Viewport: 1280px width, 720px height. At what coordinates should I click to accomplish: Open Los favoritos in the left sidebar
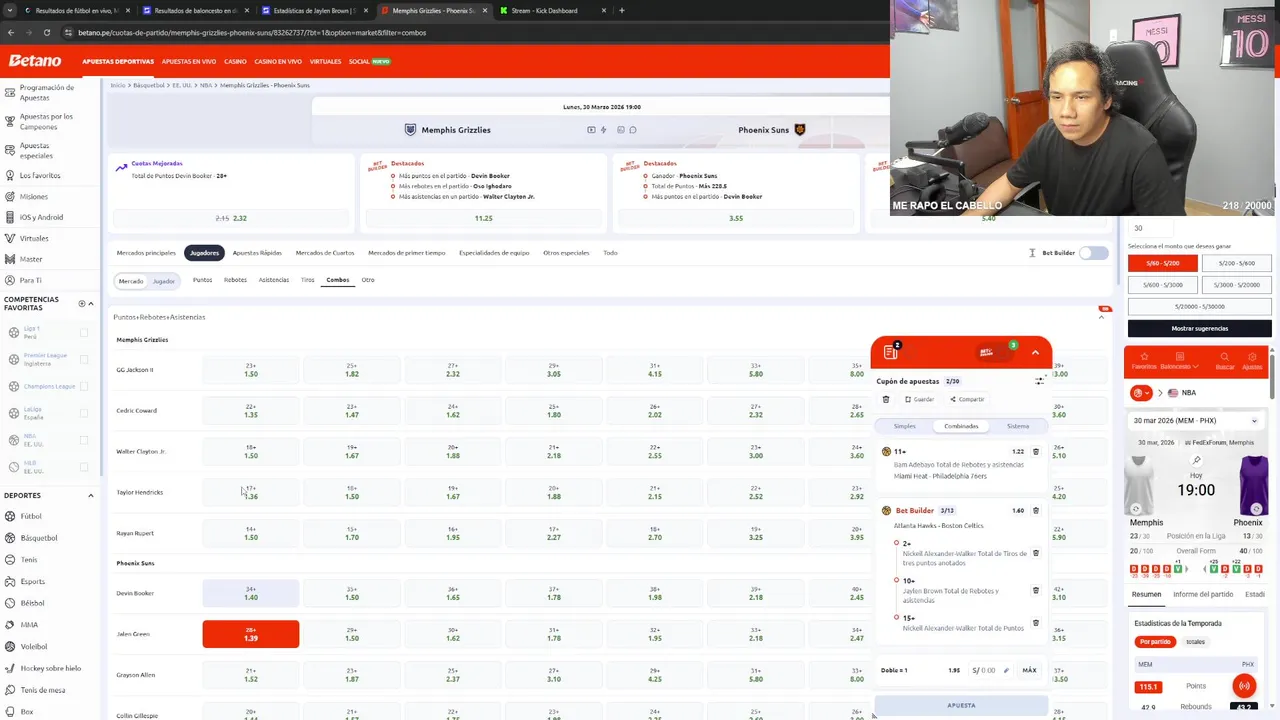tap(40, 175)
